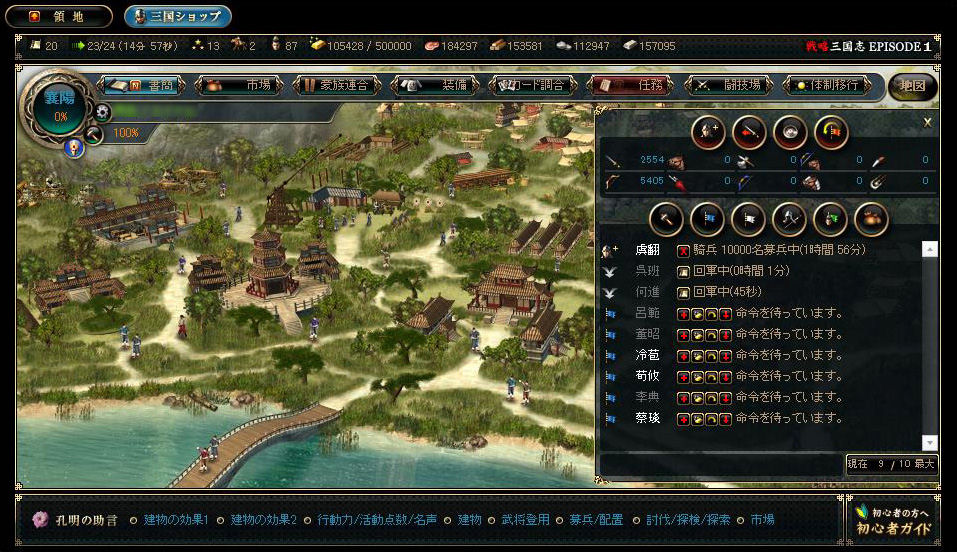The image size is (957, 552).
Task: Click the gear settings icon beside 襄陽
Action: click(102, 112)
